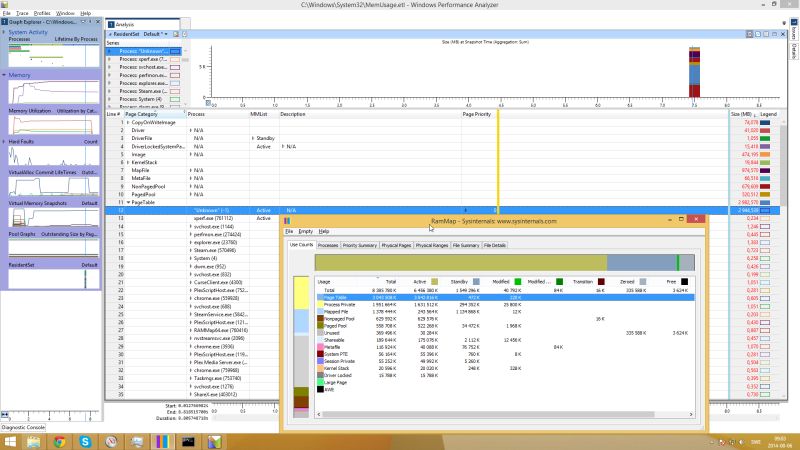This screenshot has width=800, height=450.
Task: Sort by Page Category column header
Action: [153, 114]
